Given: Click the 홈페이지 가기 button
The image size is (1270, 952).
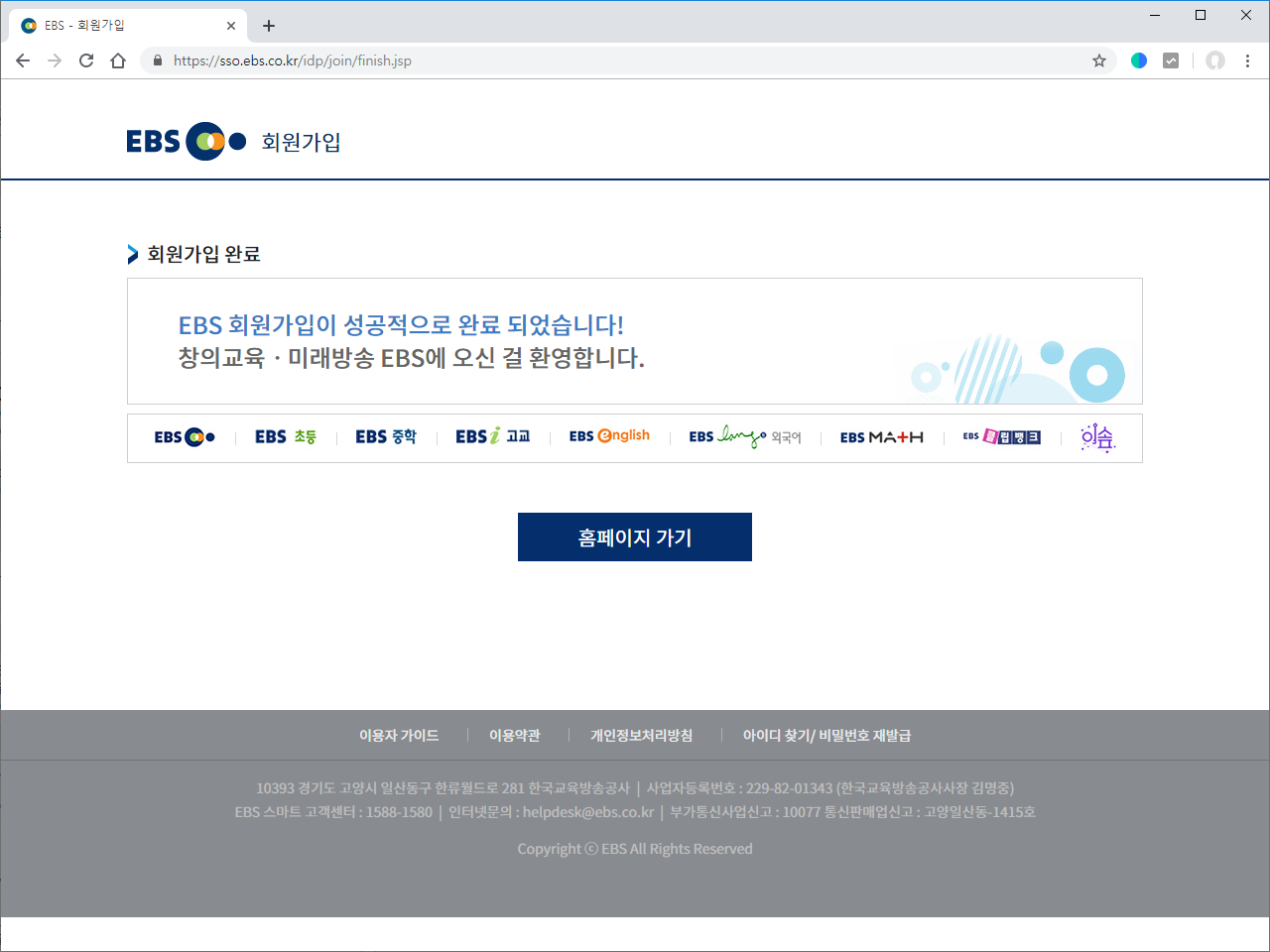Looking at the screenshot, I should coord(635,537).
